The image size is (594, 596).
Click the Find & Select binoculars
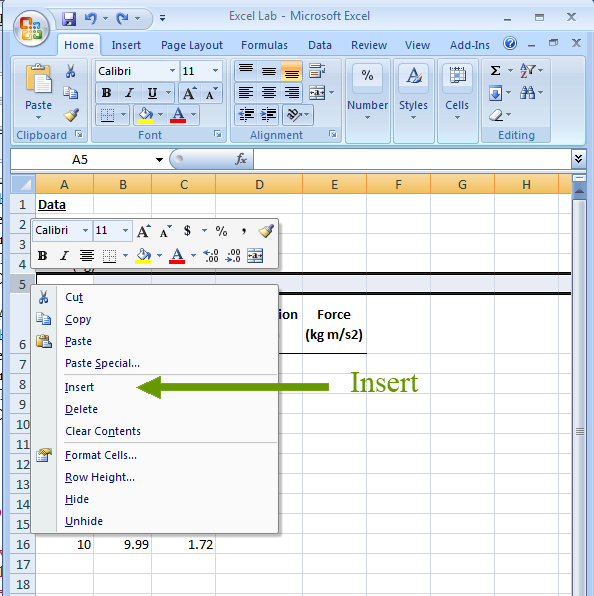coord(527,93)
